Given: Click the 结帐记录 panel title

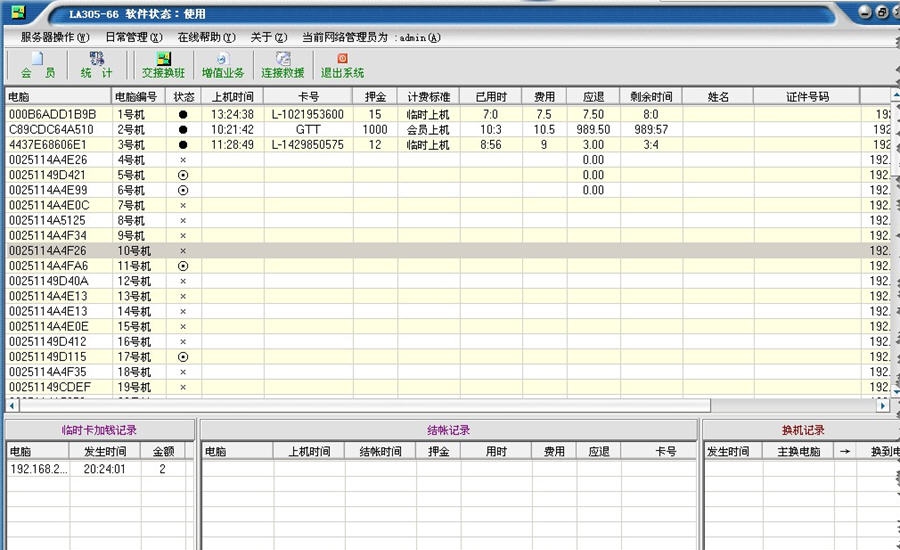Looking at the screenshot, I should tap(449, 430).
